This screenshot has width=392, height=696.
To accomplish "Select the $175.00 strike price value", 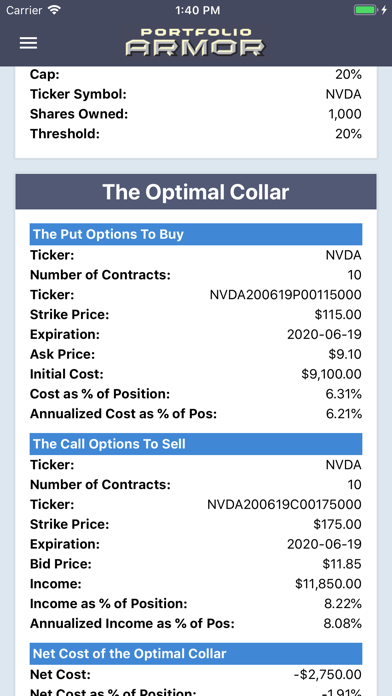I will pyautogui.click(x=337, y=524).
